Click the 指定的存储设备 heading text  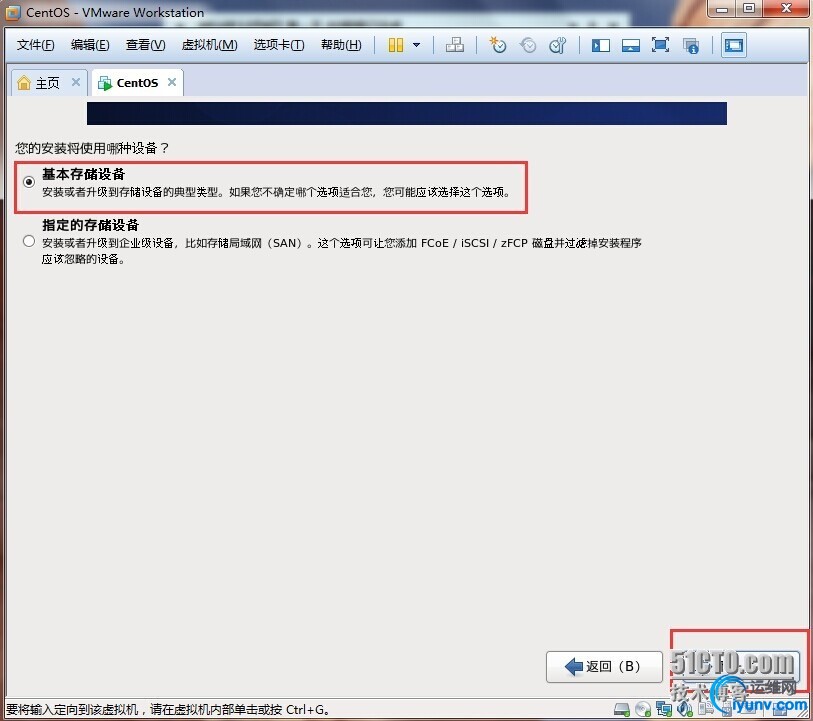91,225
